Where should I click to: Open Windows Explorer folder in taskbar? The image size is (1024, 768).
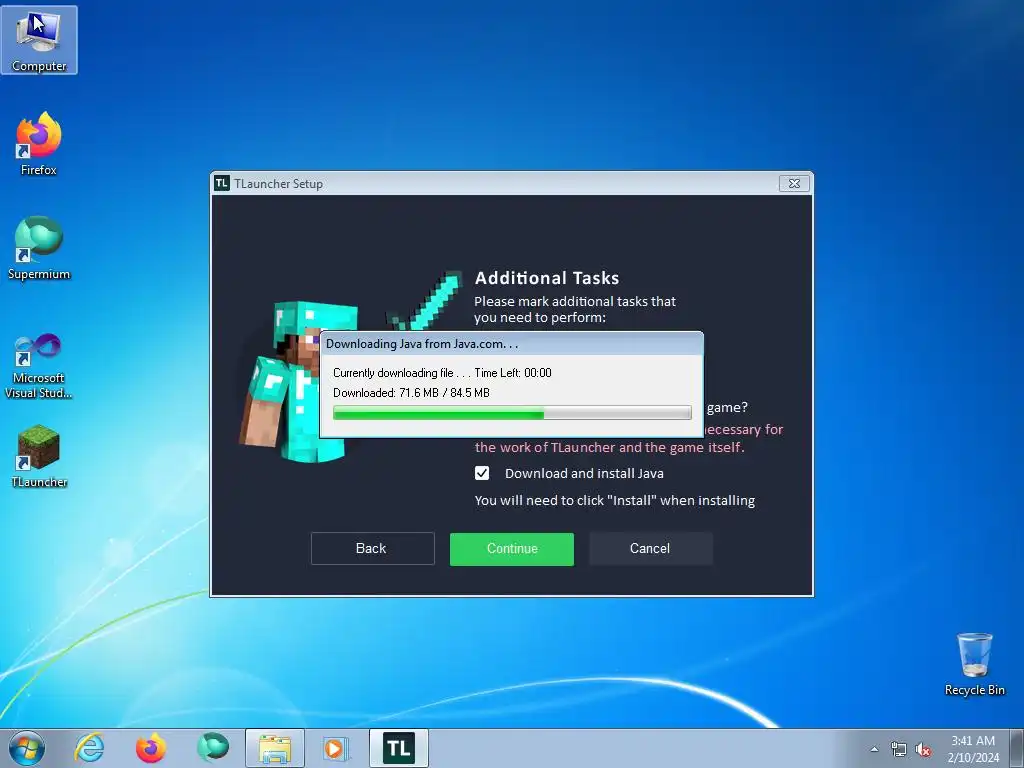pos(275,748)
